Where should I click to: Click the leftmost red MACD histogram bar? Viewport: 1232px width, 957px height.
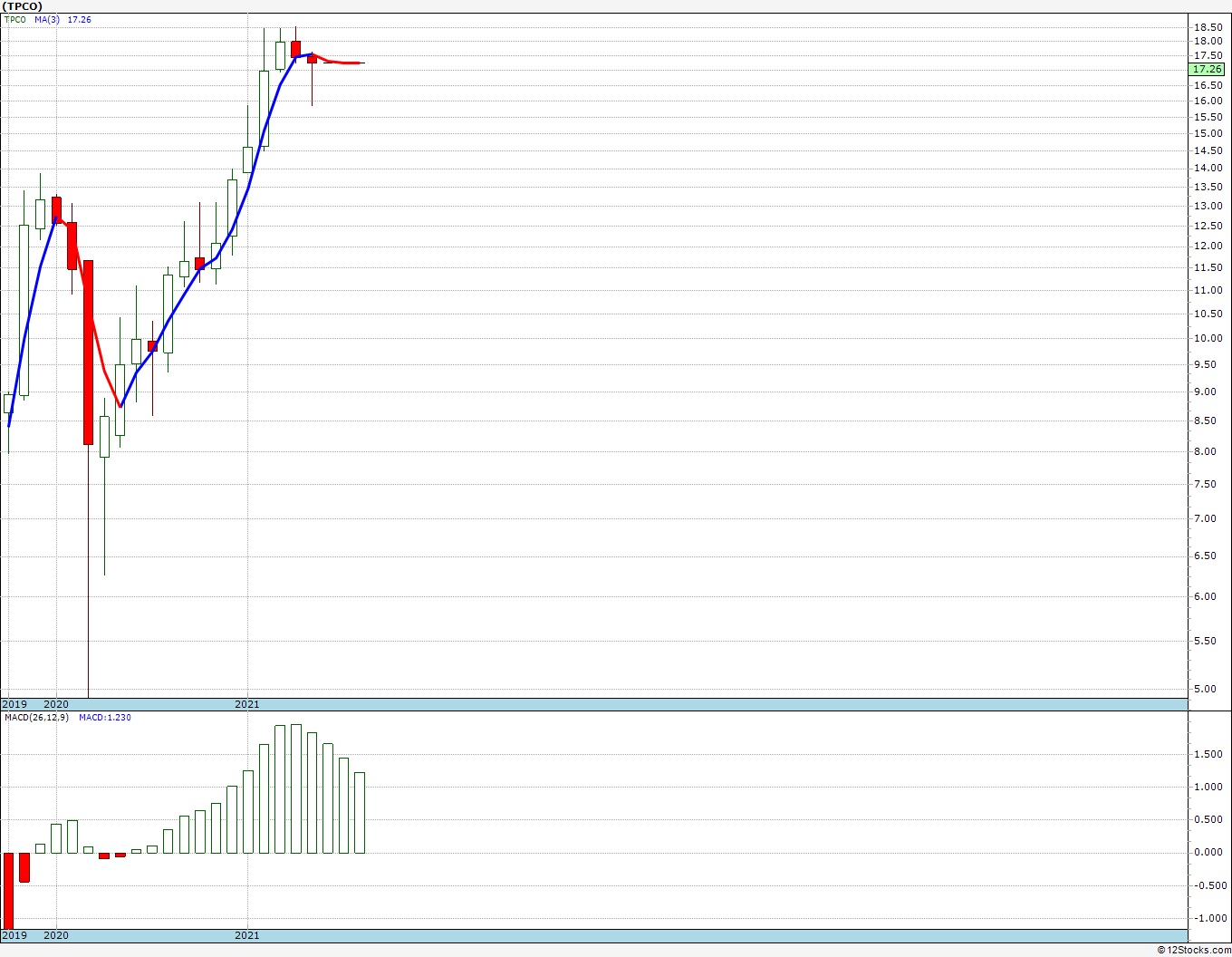coord(8,890)
